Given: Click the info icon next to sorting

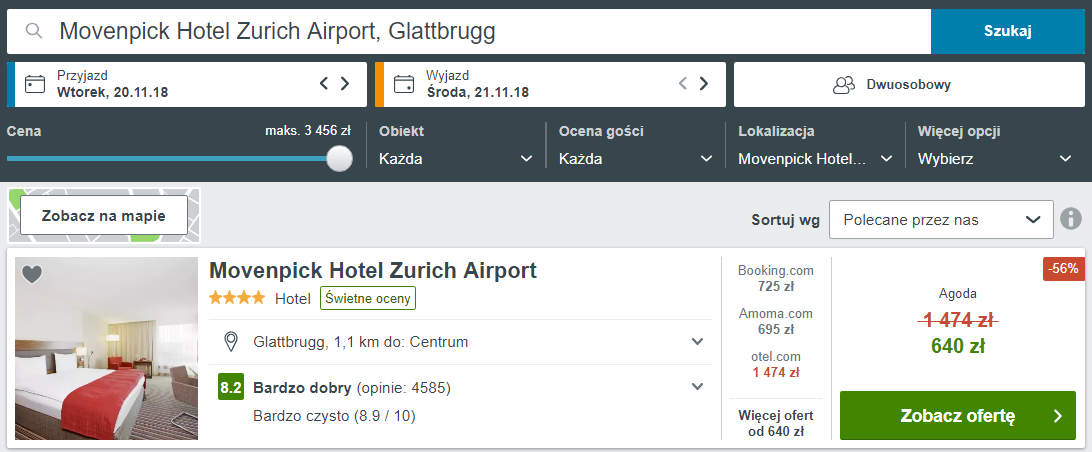Looking at the screenshot, I should (1071, 219).
